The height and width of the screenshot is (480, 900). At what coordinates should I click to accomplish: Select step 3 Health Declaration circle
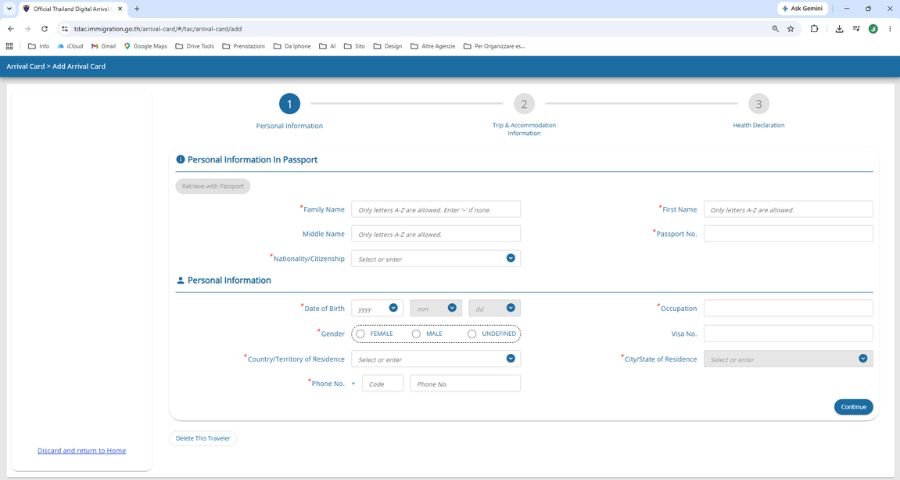tap(759, 104)
